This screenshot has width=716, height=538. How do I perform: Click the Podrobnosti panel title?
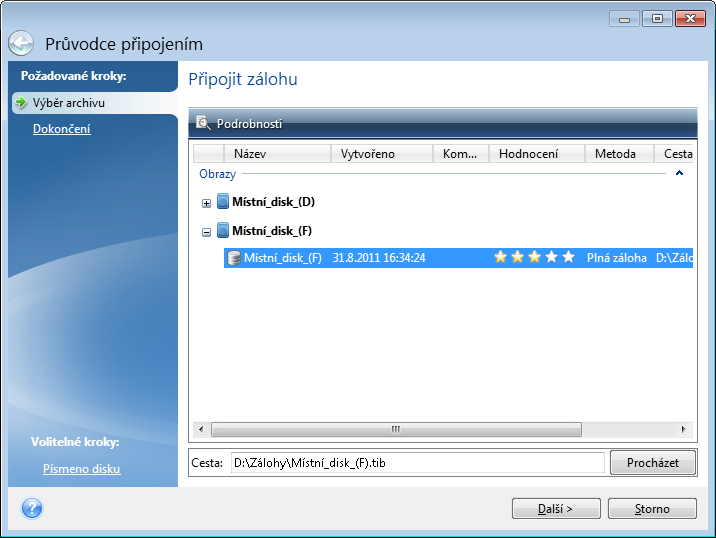click(249, 124)
